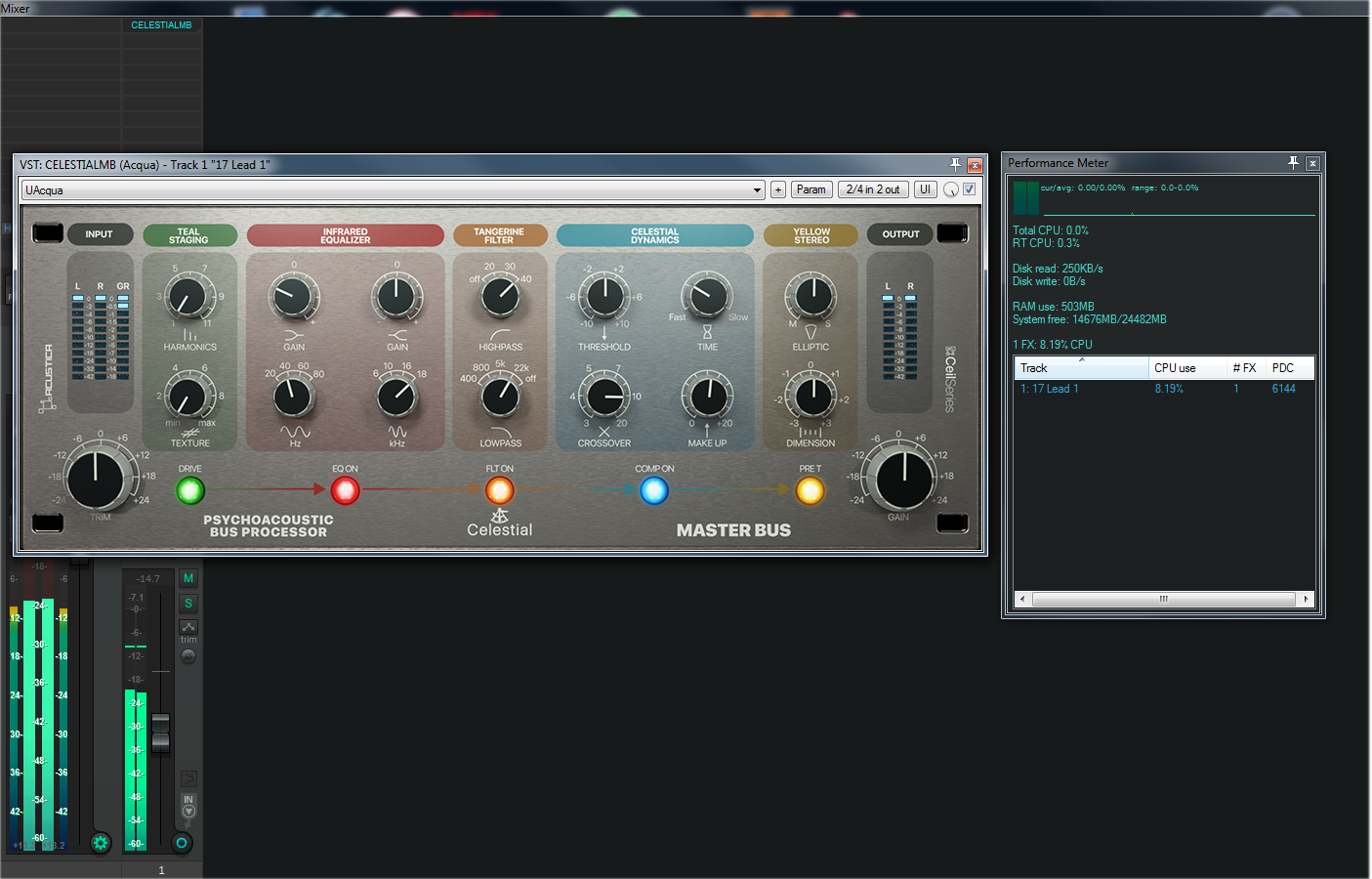Viewport: 1372px width, 879px height.
Task: Click the UI button
Action: (925, 189)
